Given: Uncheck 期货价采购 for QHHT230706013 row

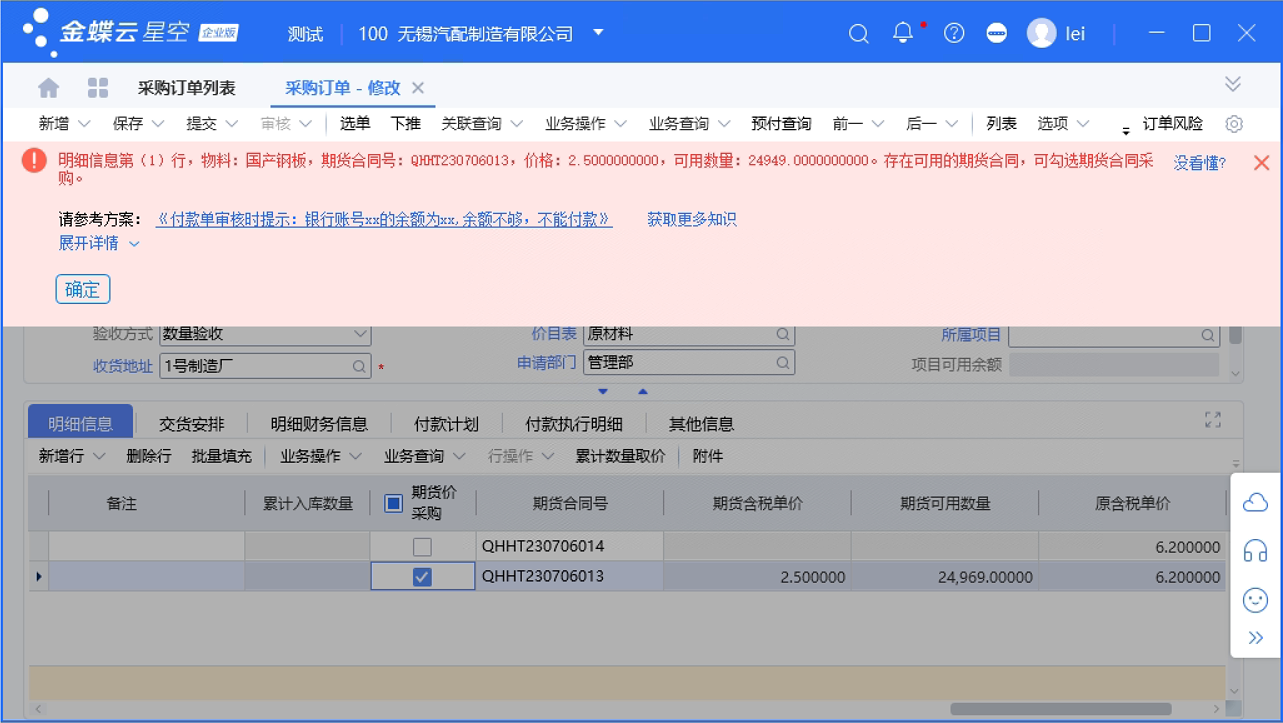Looking at the screenshot, I should point(422,577).
